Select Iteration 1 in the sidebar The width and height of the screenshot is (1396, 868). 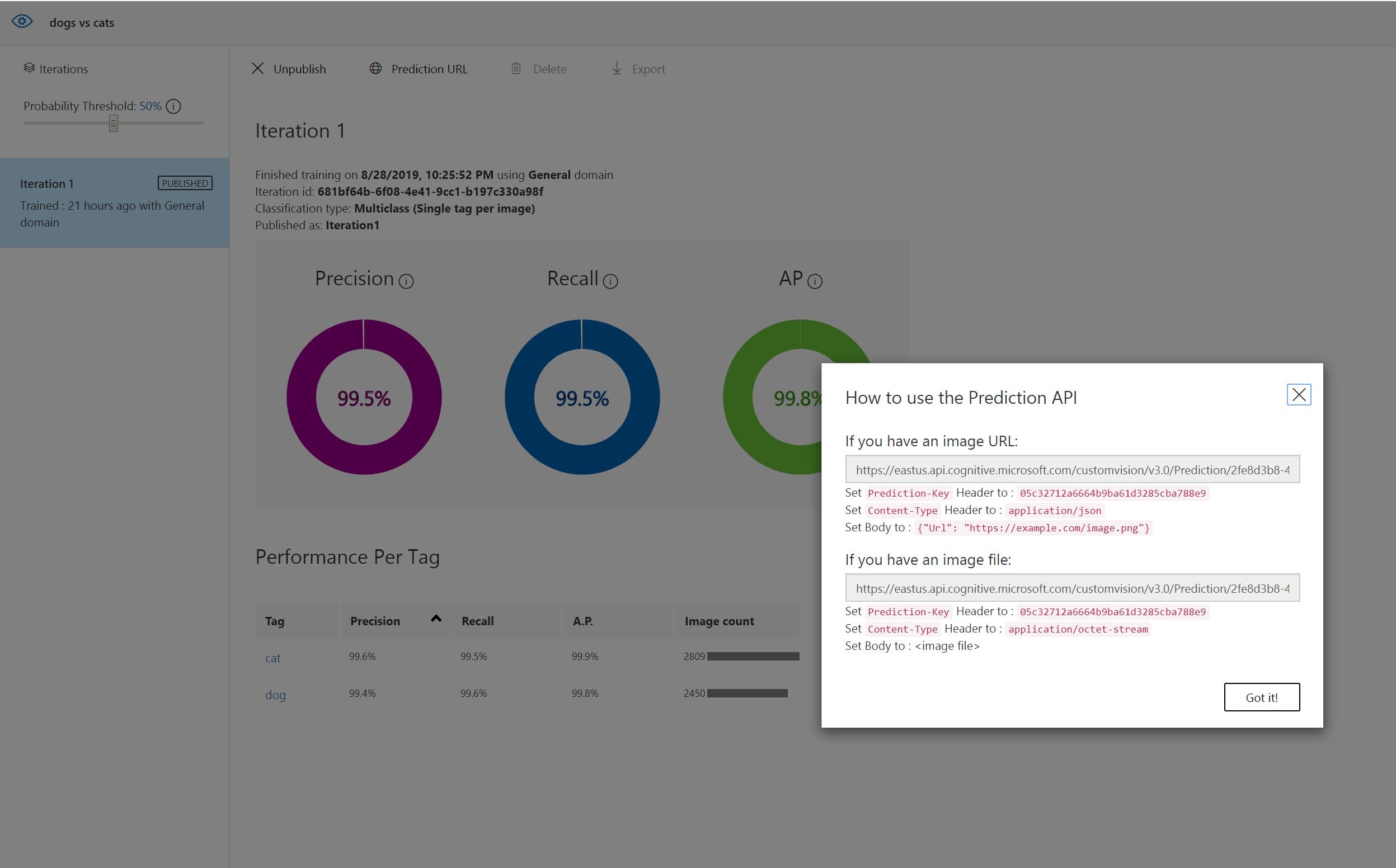click(114, 202)
